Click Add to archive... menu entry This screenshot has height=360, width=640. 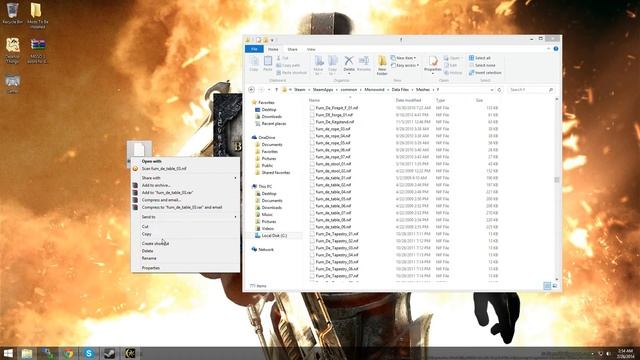coord(156,185)
